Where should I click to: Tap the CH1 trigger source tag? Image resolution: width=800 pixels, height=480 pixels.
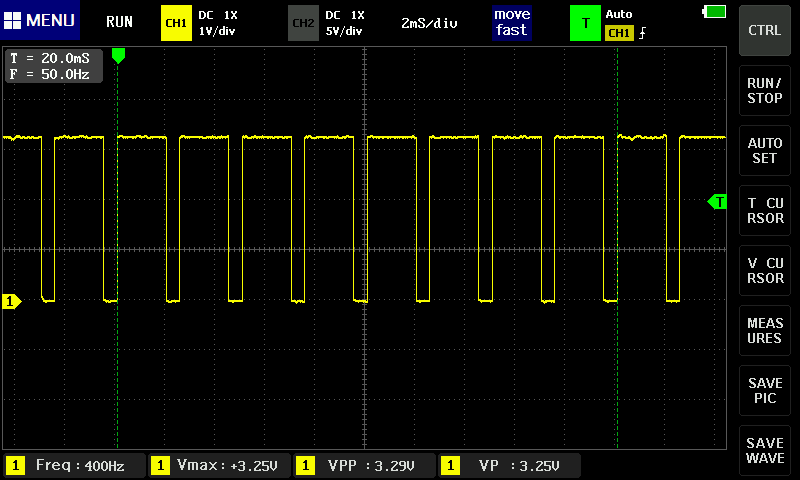[619, 33]
